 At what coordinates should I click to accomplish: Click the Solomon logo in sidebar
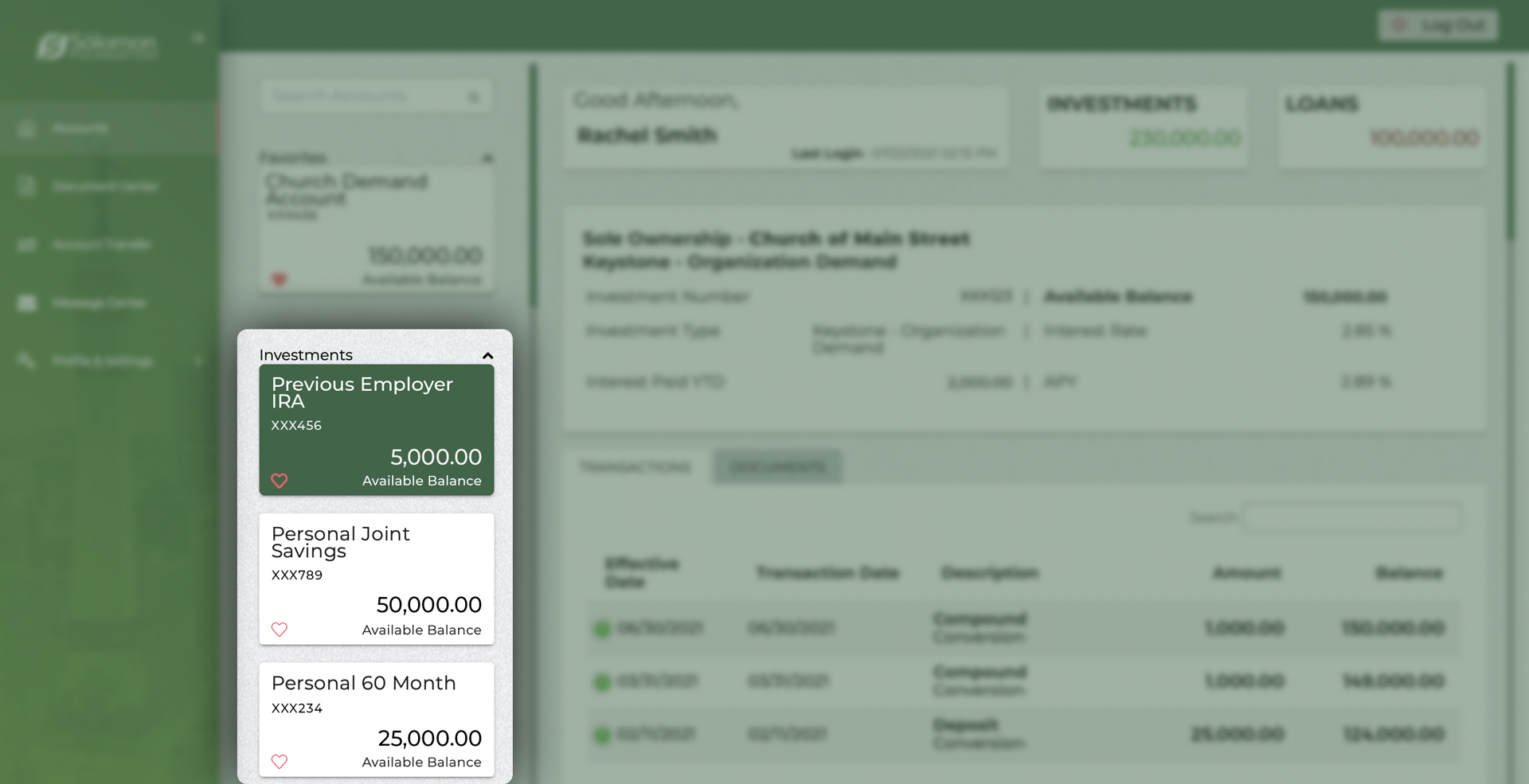point(96,45)
